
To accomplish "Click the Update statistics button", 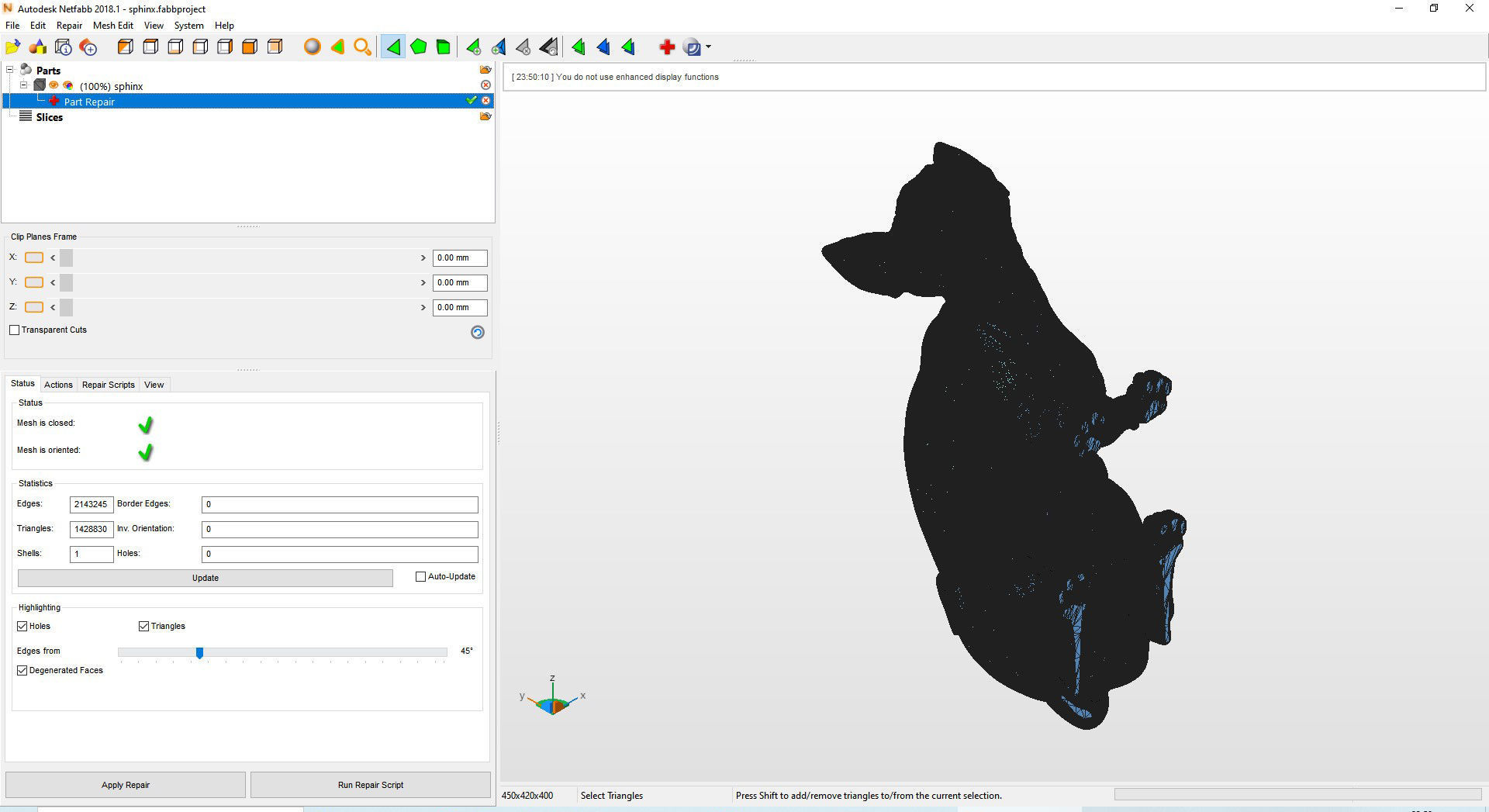I will pyautogui.click(x=206, y=578).
